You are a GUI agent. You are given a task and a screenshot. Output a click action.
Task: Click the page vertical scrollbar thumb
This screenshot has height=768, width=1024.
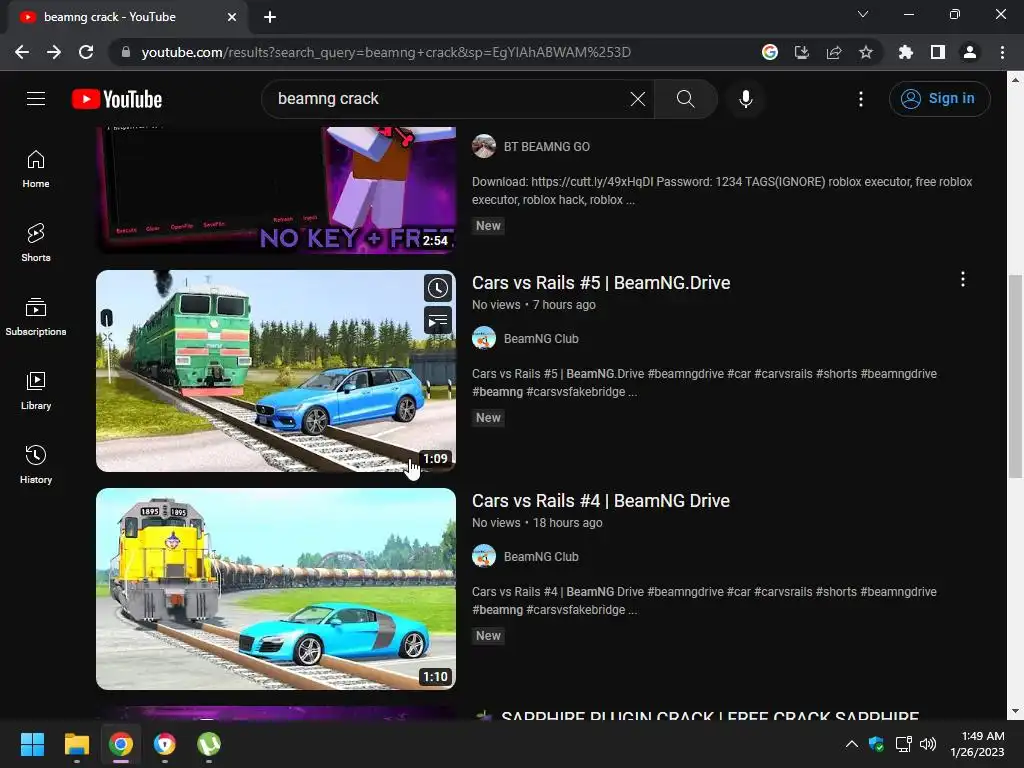pyautogui.click(x=1014, y=376)
